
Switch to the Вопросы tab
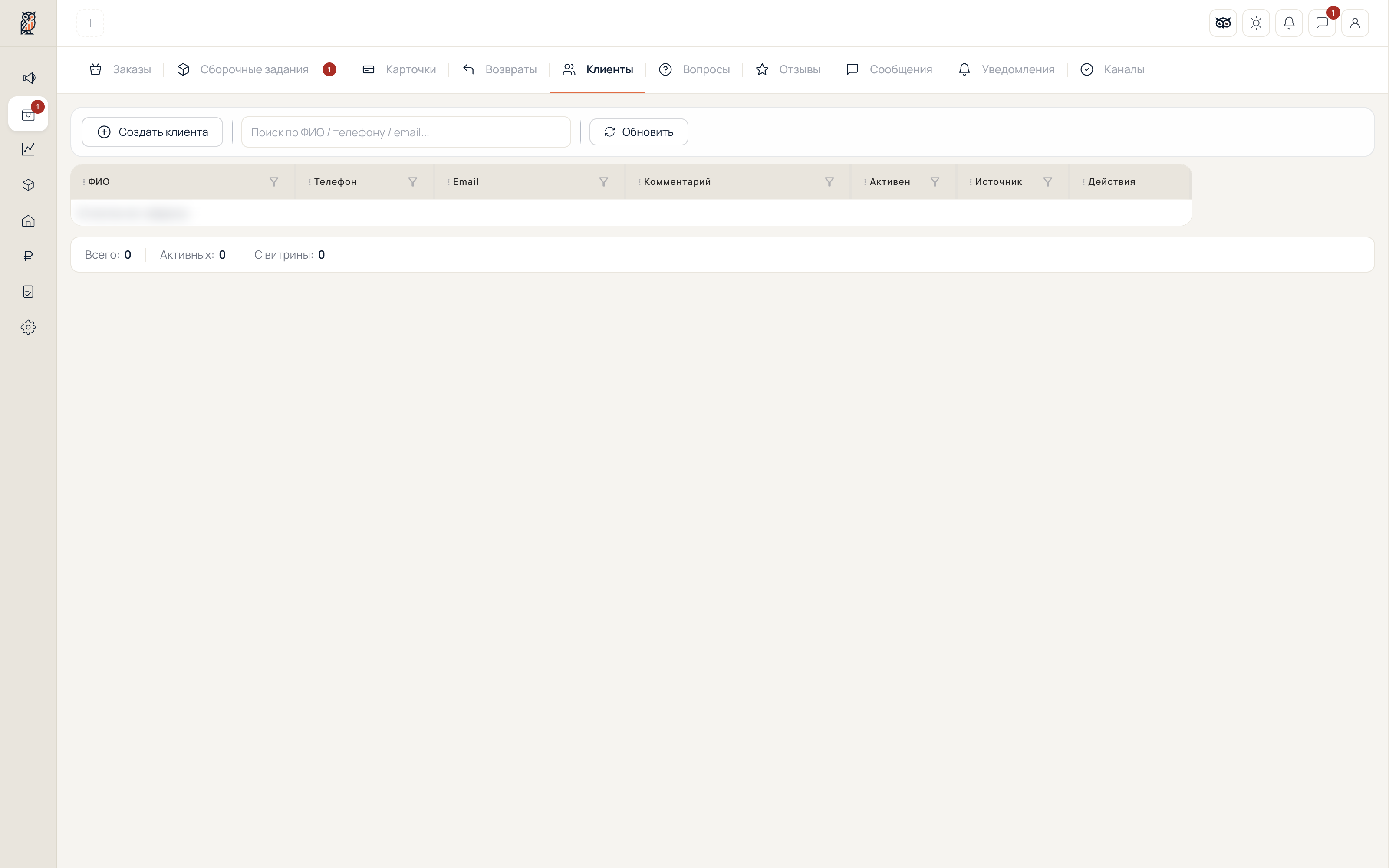pos(694,69)
